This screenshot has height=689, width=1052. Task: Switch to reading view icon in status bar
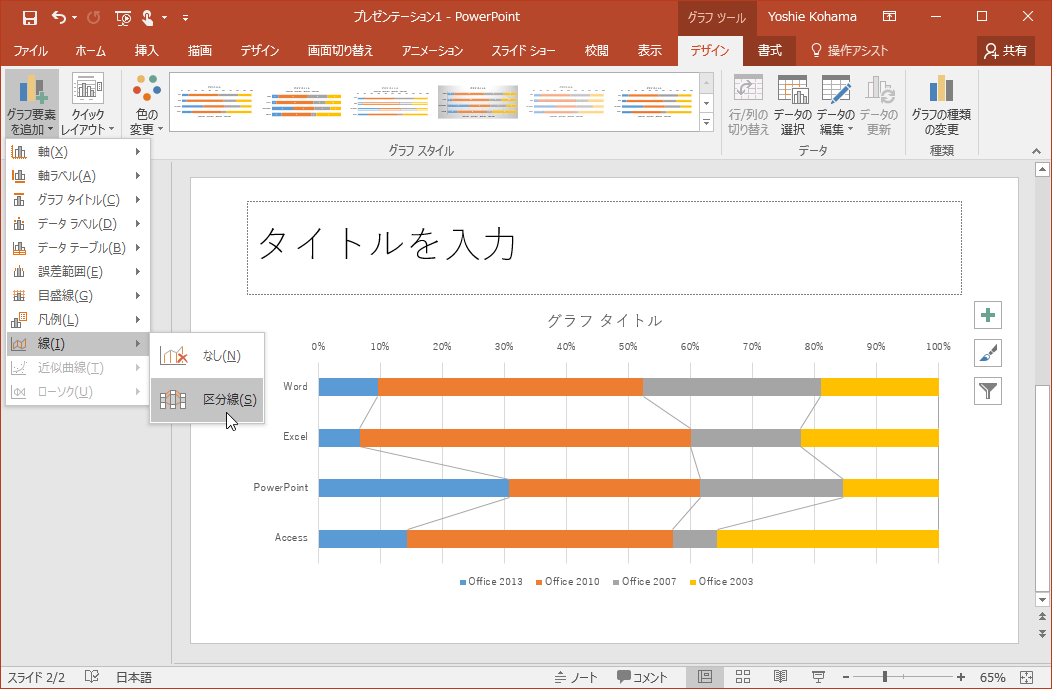coord(781,677)
